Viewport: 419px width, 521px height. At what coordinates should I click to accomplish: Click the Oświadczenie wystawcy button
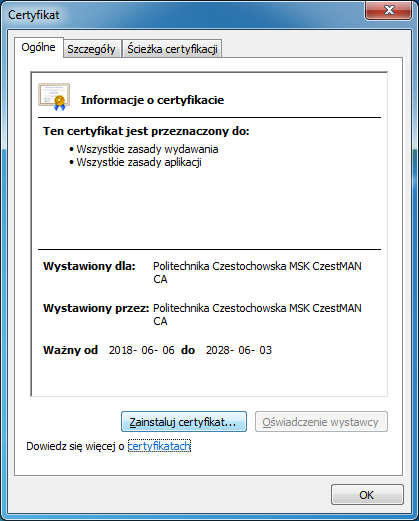point(321,422)
